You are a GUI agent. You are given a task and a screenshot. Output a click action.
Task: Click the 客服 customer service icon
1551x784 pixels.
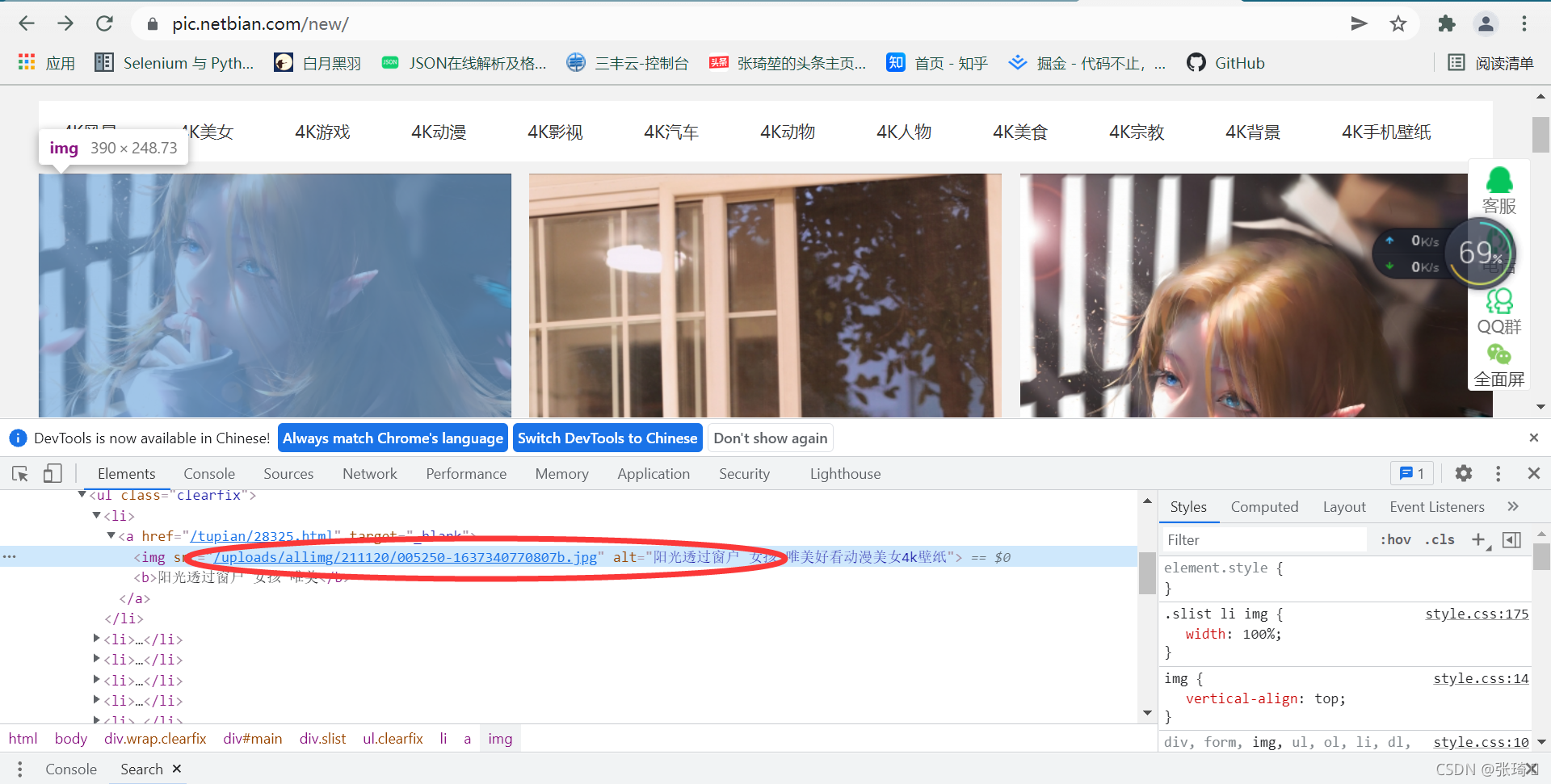point(1499,190)
